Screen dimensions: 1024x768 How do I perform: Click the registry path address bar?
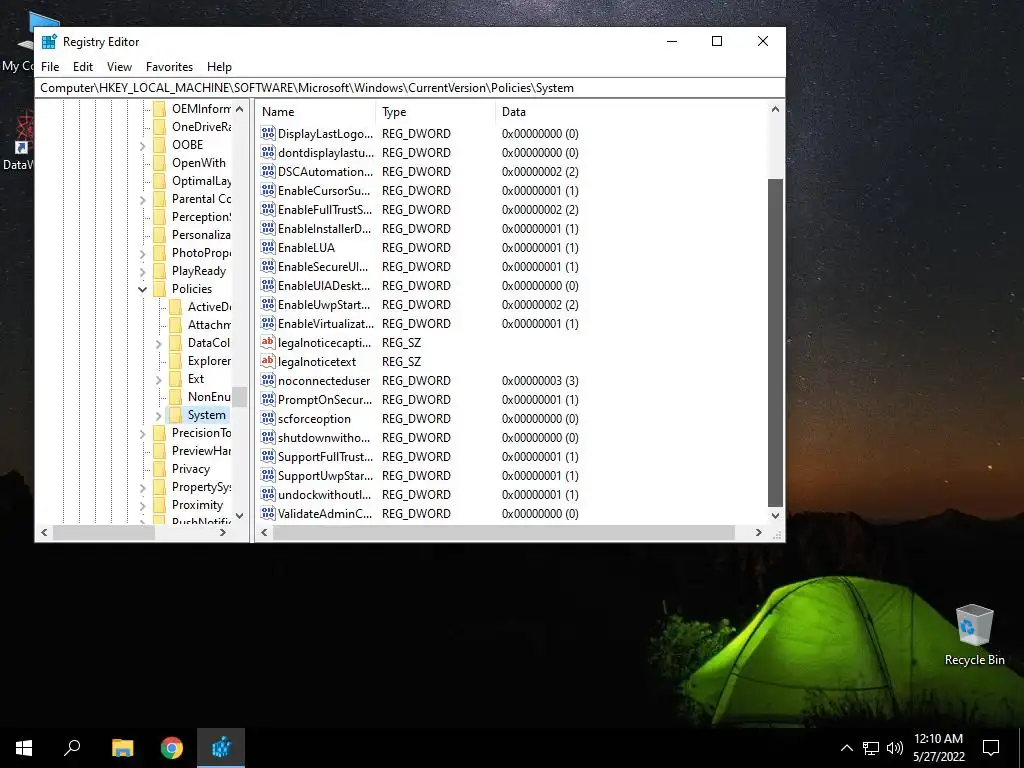[x=410, y=88]
